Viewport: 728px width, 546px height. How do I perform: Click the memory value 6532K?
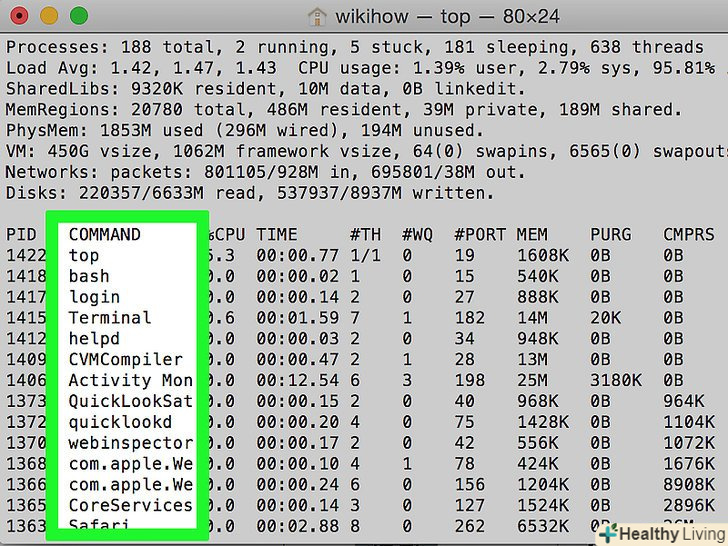pos(543,526)
